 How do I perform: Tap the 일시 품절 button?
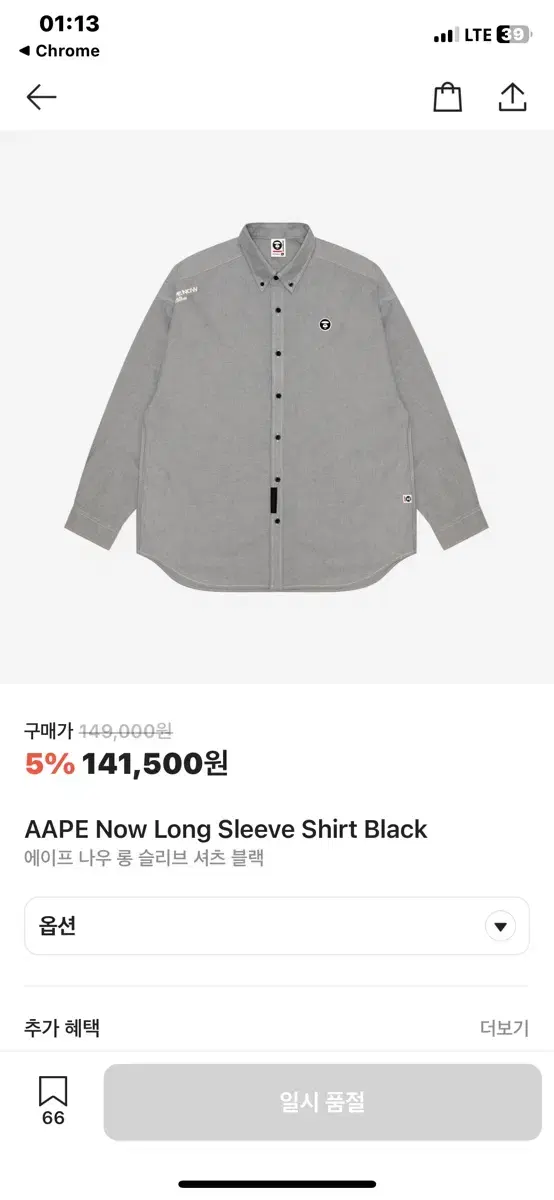[323, 1102]
